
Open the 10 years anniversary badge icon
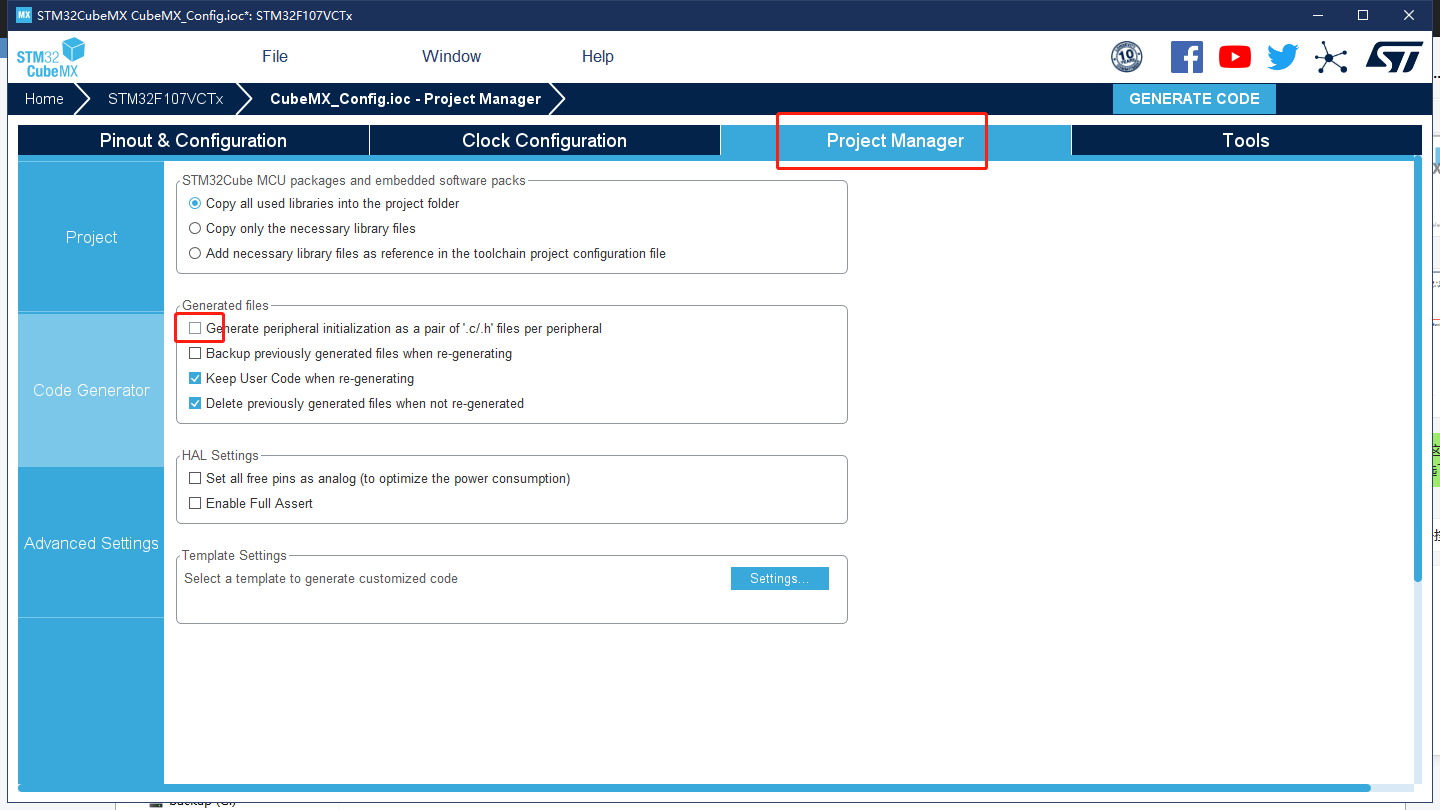(x=1126, y=57)
